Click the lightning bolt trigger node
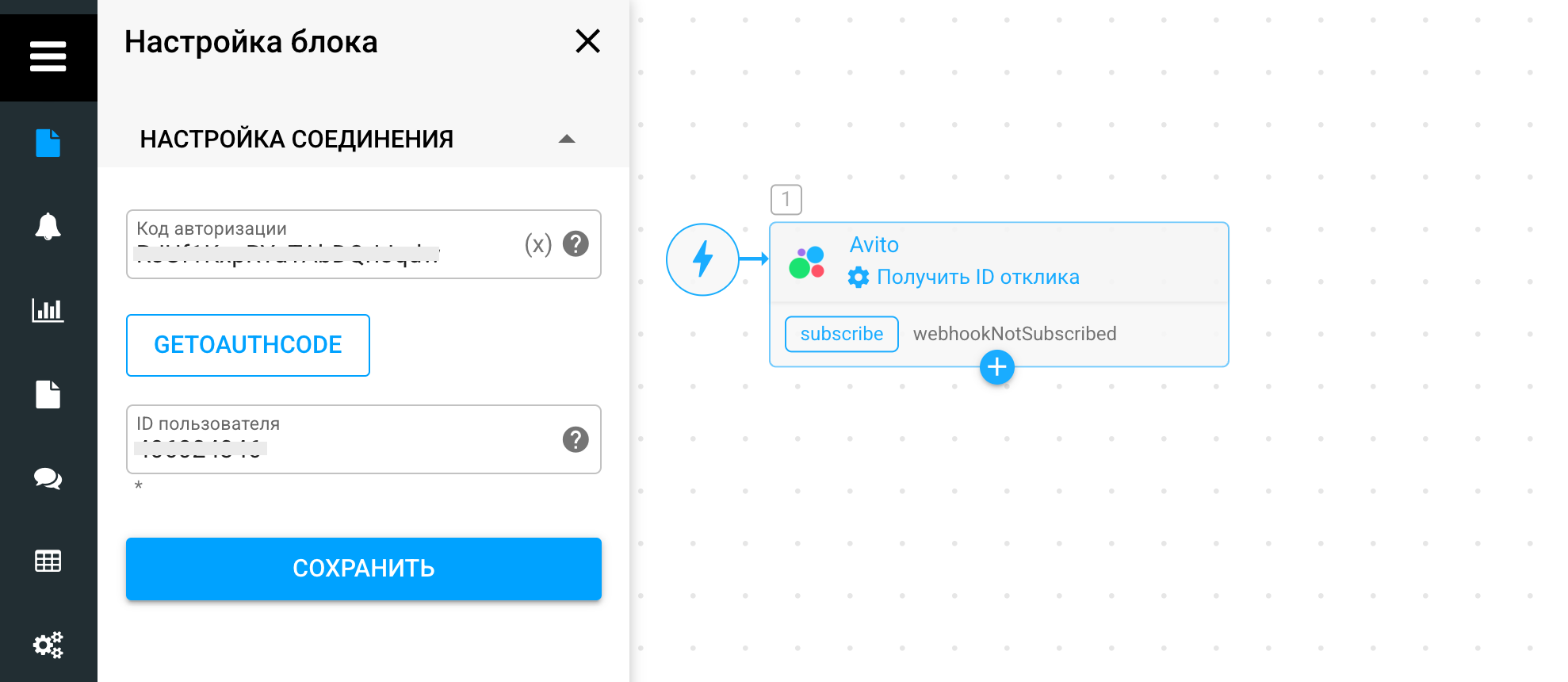The image size is (1568, 682). 702,259
